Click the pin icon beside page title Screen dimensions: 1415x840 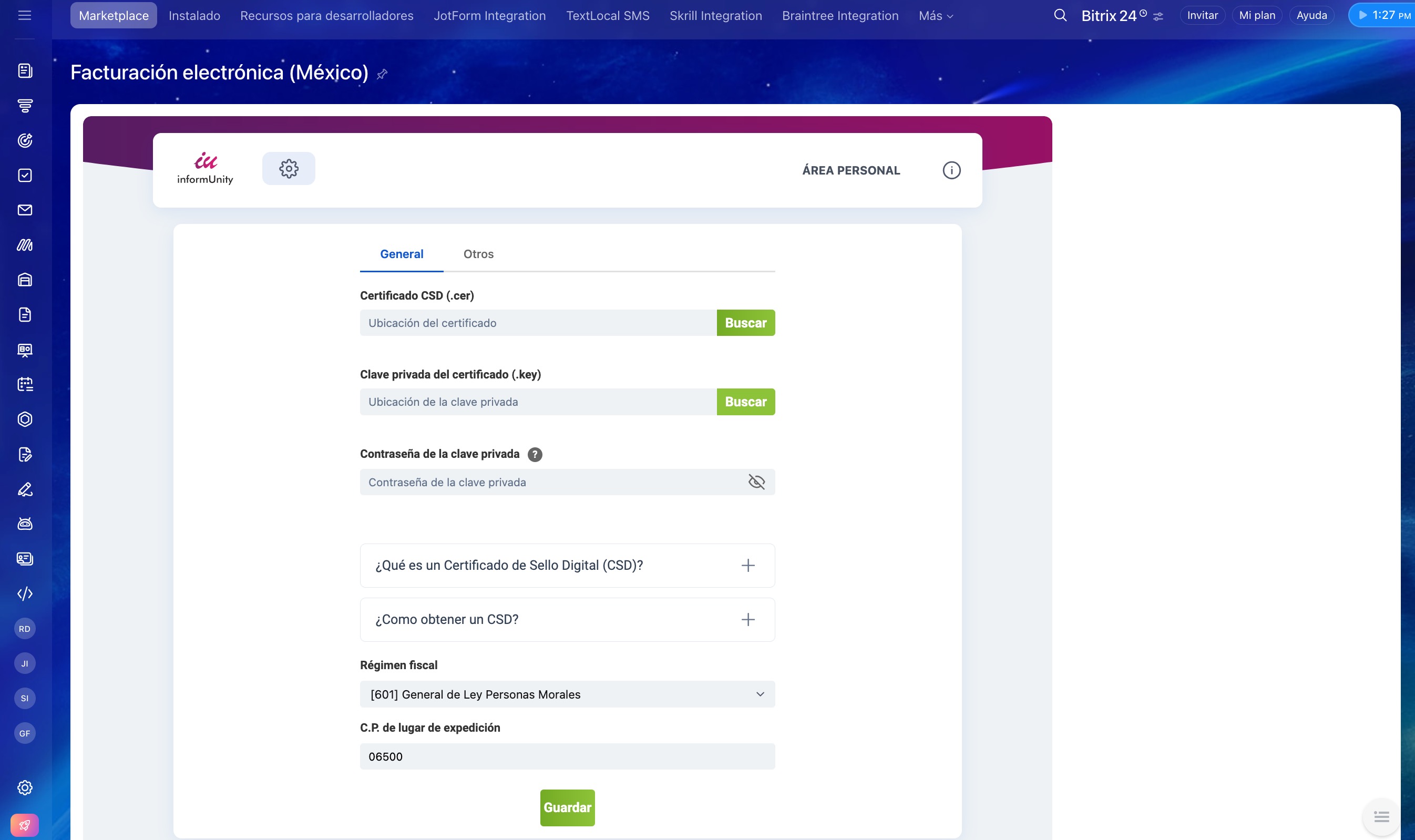[382, 74]
